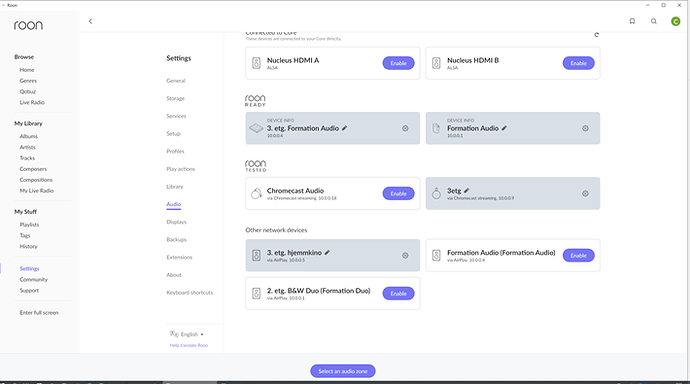
Task: Open the English language dropdown
Action: click(187, 334)
